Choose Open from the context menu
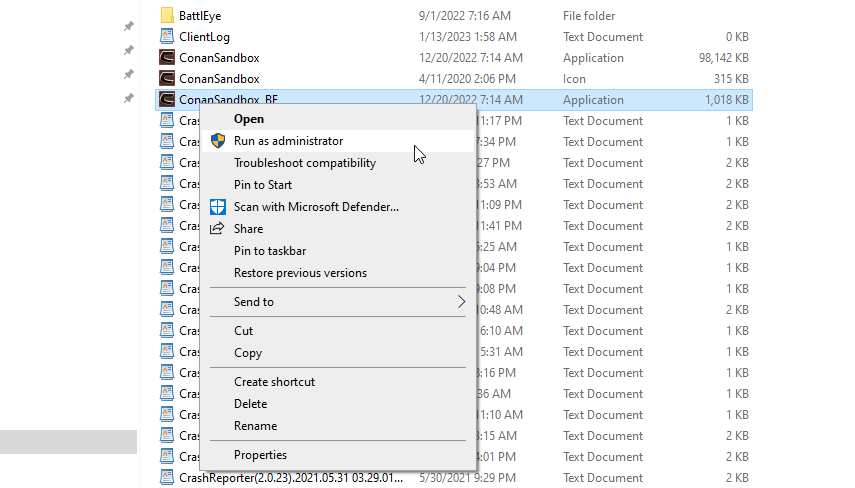855x488 pixels. [x=249, y=119]
